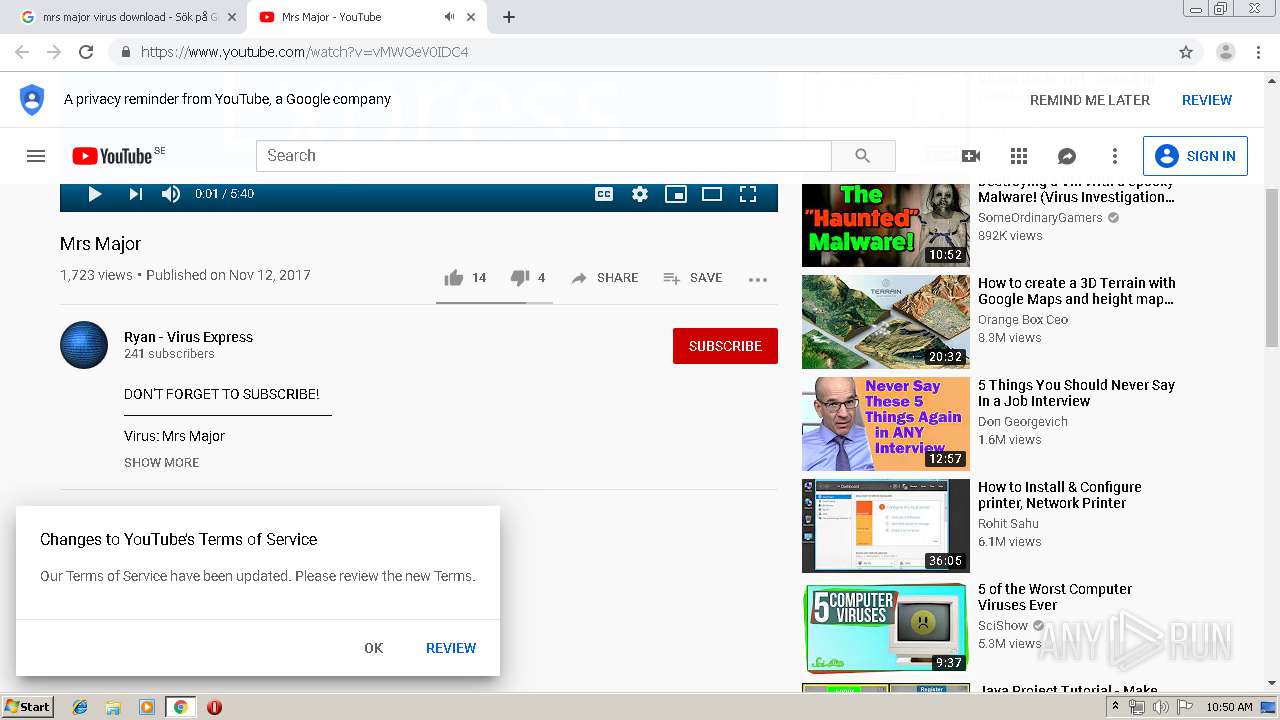Open the Chrome profile avatar

(x=1226, y=52)
